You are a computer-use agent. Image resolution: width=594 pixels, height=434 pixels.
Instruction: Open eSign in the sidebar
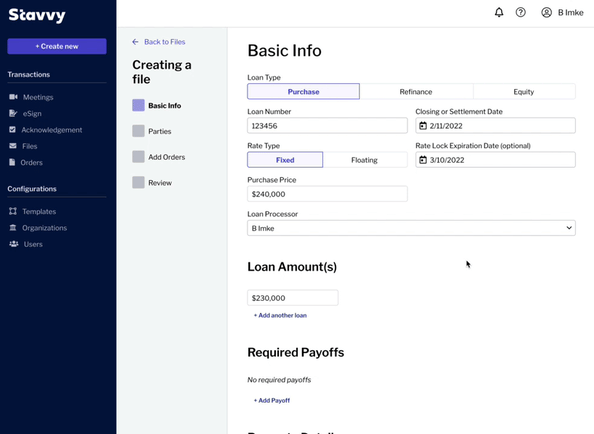point(32,113)
